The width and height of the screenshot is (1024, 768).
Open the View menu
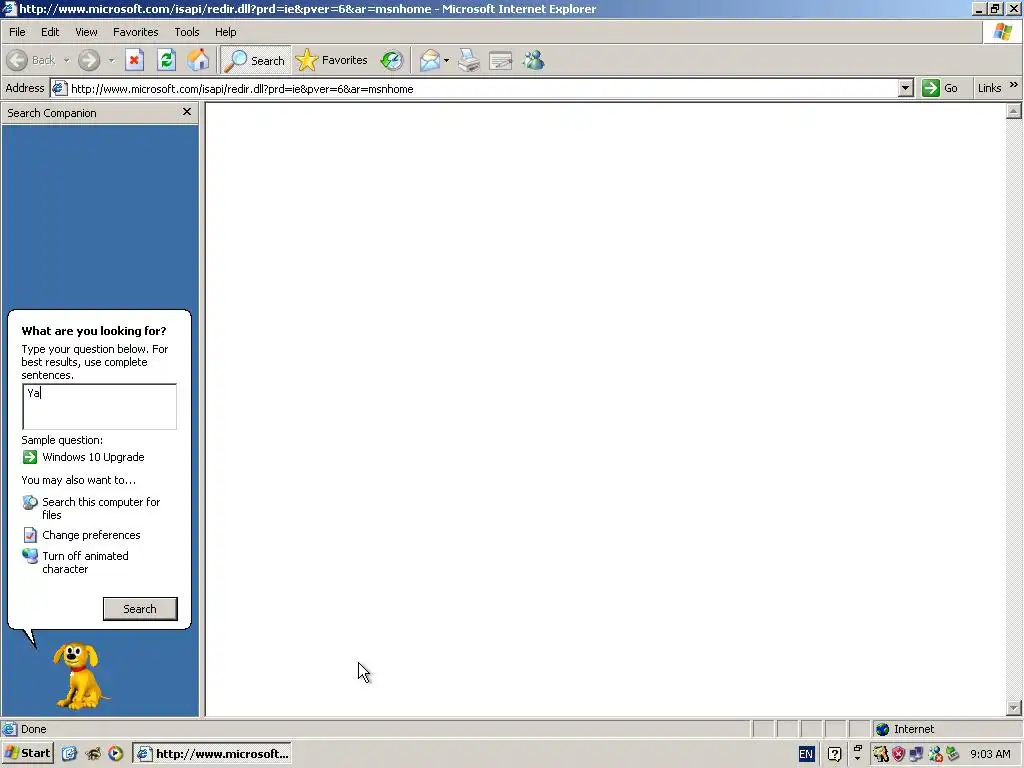tap(86, 32)
